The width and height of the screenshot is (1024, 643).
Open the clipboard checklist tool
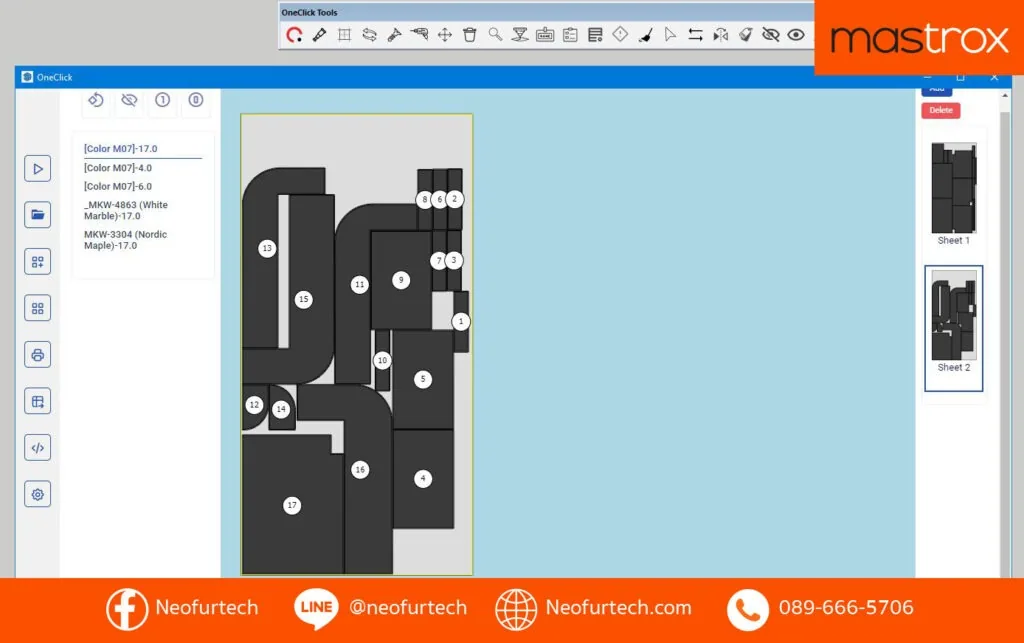click(570, 35)
